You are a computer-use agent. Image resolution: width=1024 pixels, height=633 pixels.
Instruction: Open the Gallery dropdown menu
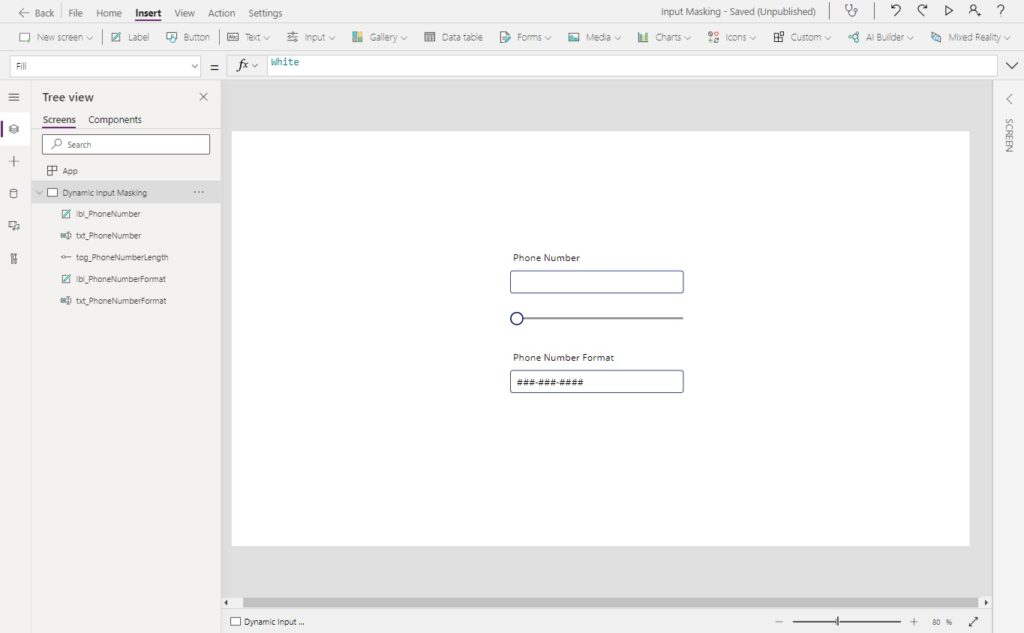tap(379, 37)
